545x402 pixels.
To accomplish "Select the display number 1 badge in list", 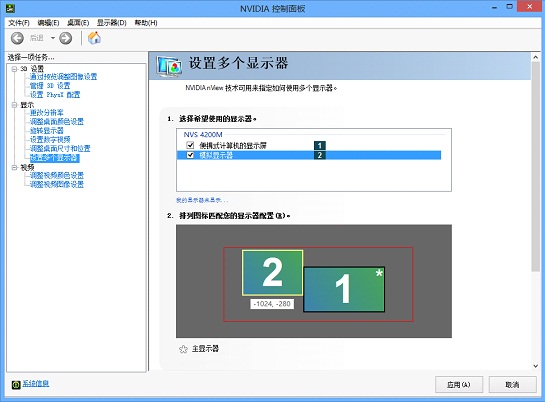I will click(x=320, y=145).
